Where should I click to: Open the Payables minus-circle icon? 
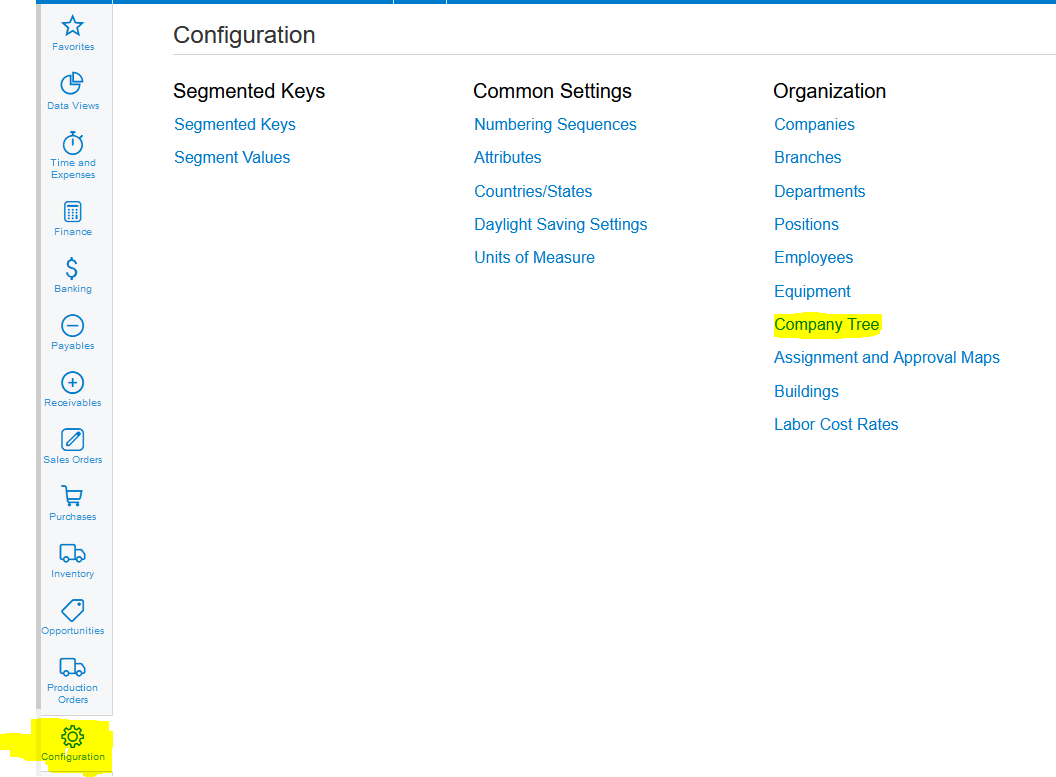coord(73,326)
